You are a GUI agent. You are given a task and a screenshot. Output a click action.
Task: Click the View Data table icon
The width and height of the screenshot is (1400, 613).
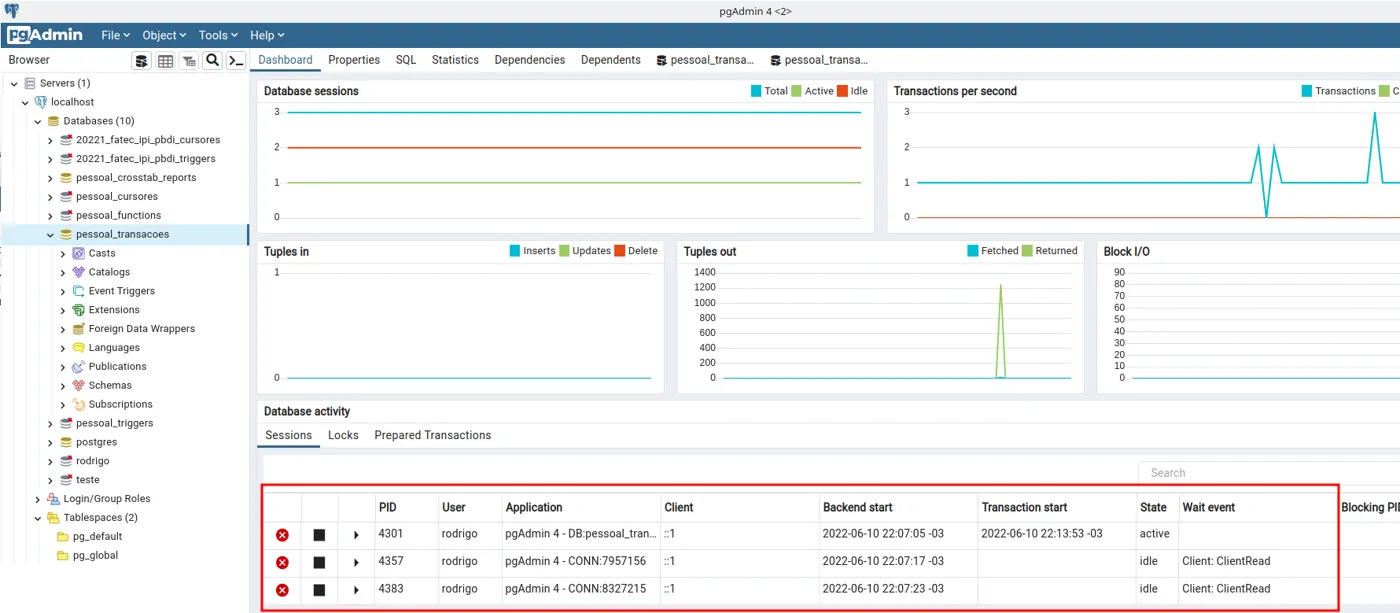[165, 61]
